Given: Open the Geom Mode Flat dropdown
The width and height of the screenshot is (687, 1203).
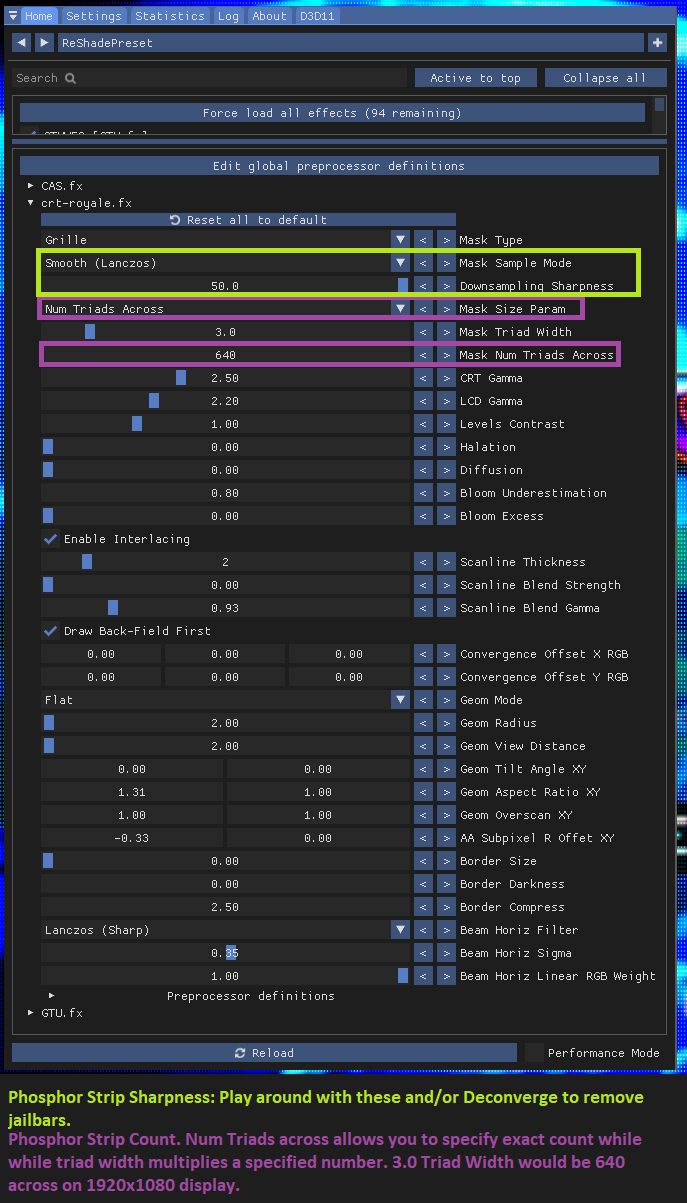Looking at the screenshot, I should tap(400, 700).
